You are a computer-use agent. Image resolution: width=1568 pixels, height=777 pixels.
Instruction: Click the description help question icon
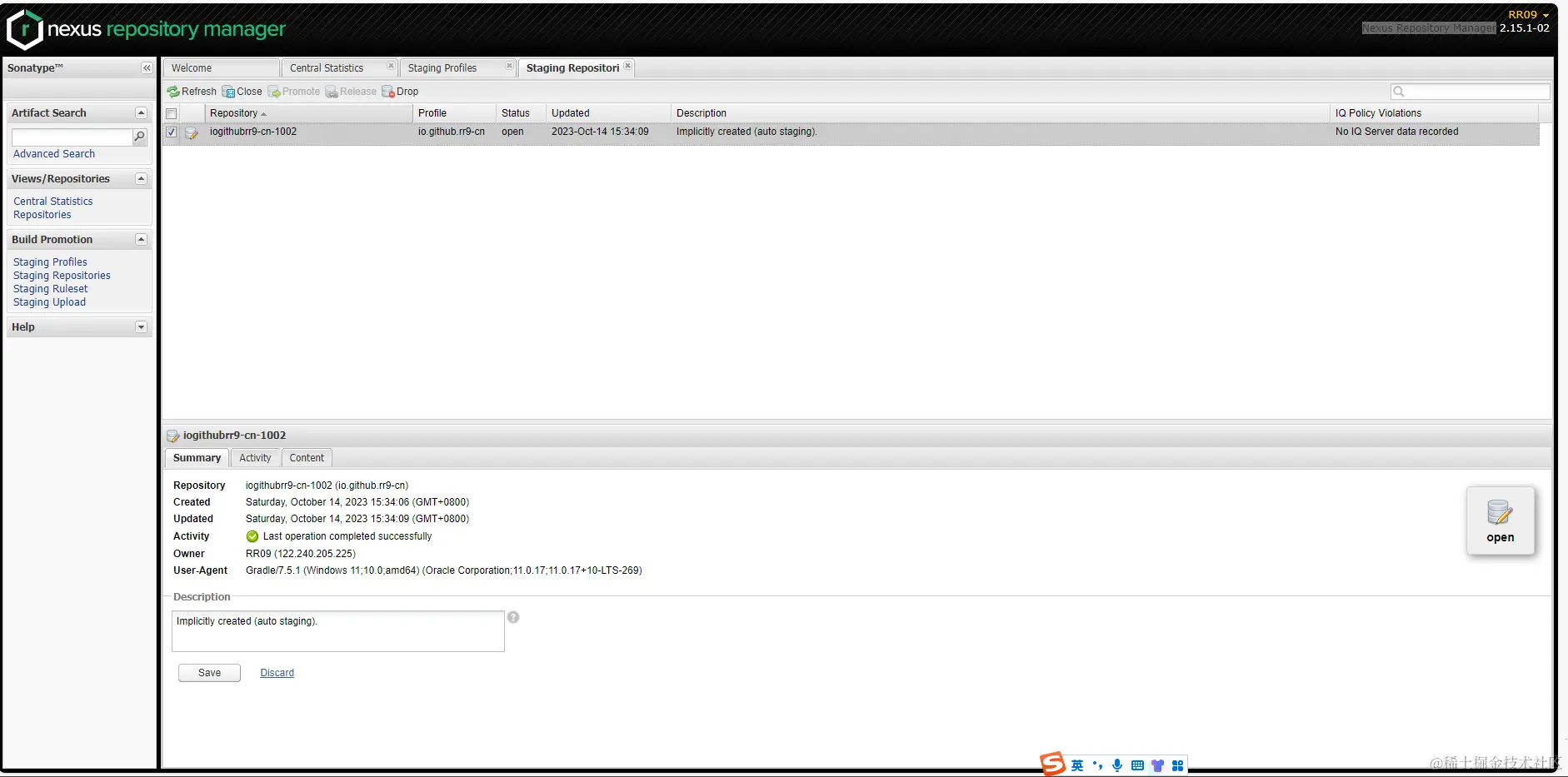coord(513,617)
